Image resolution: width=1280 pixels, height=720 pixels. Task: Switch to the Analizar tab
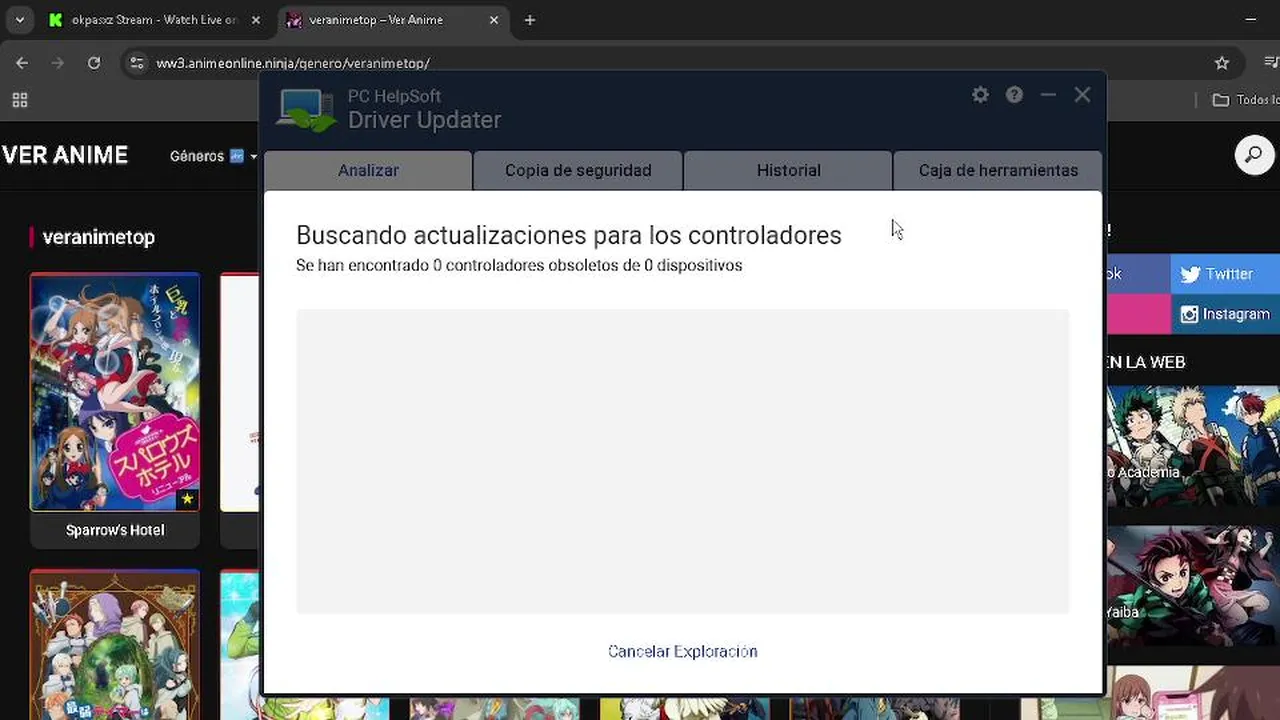tap(368, 170)
